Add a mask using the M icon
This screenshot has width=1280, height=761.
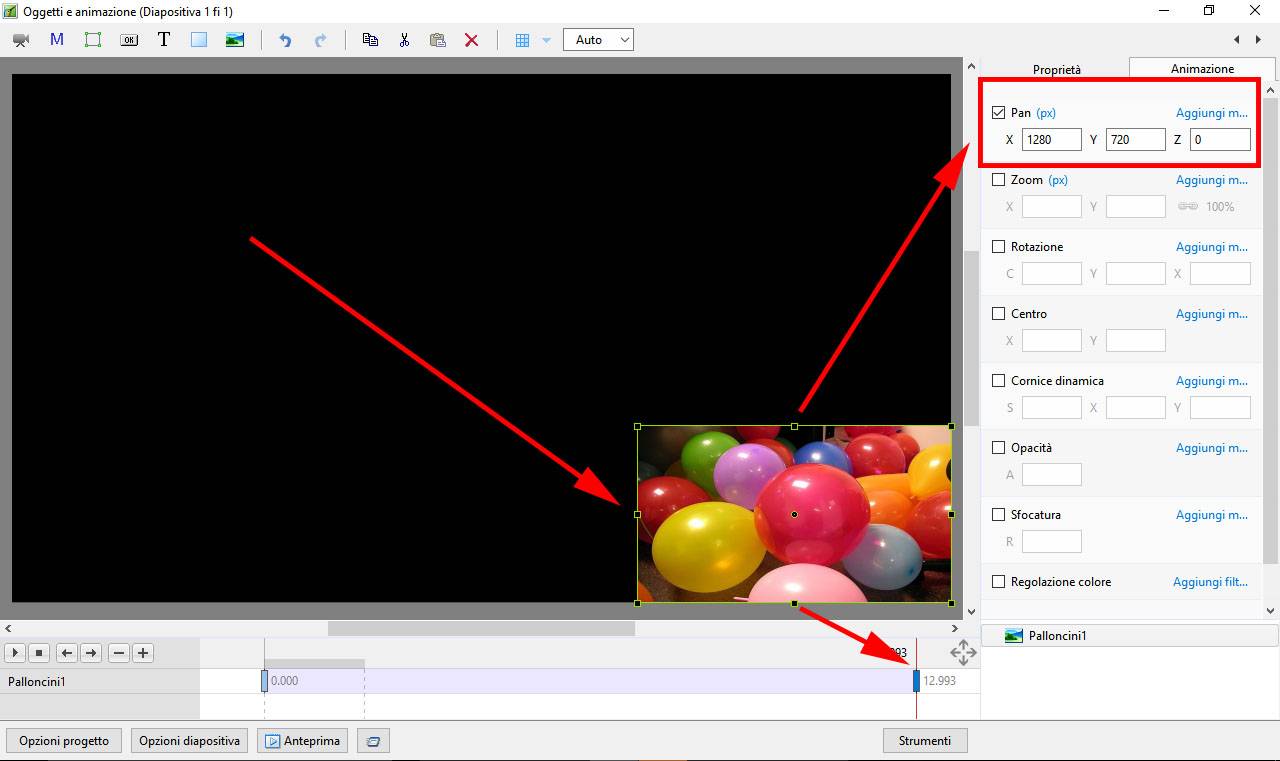[x=57, y=40]
